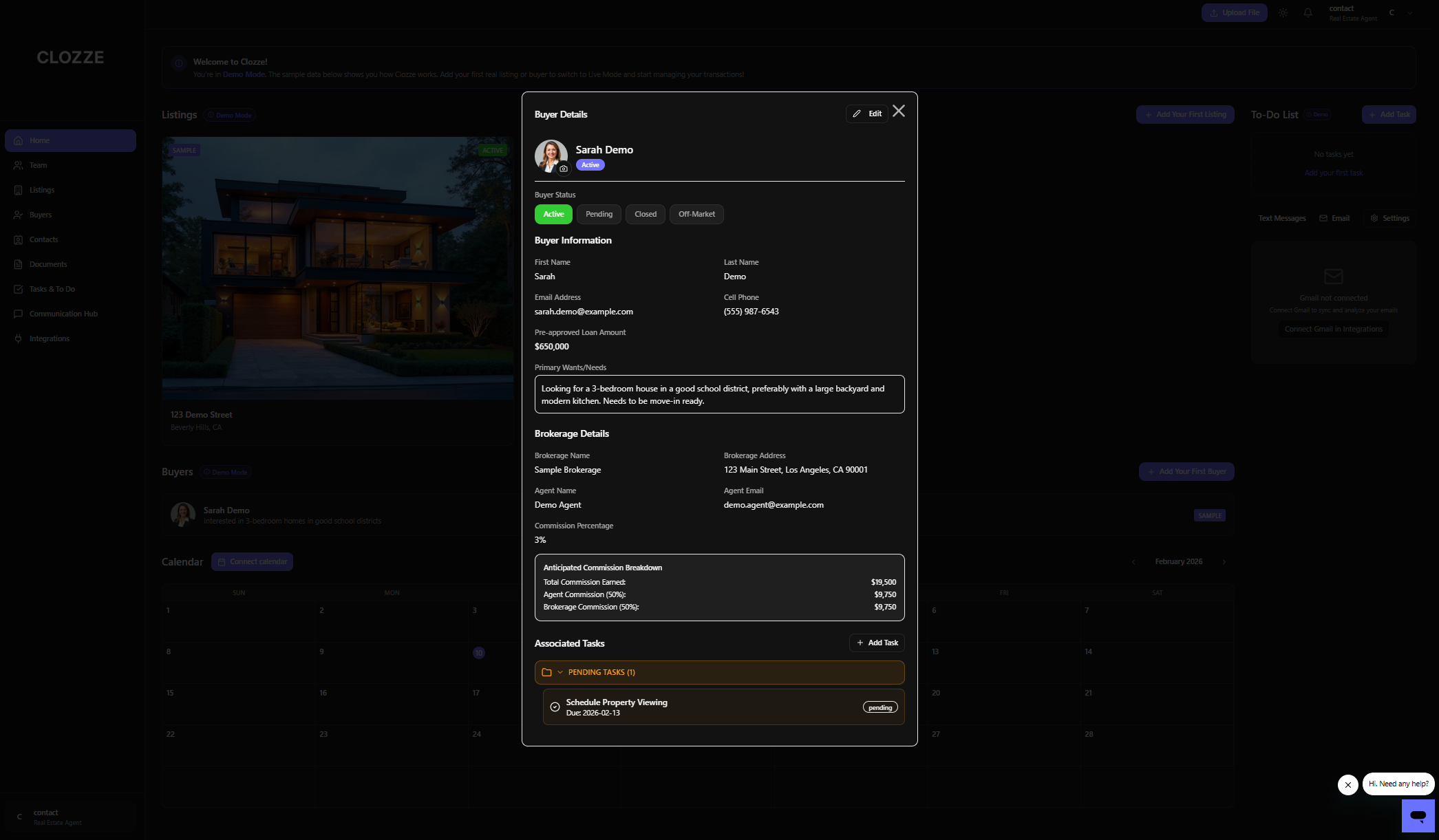Set buyer status to Pending
The height and width of the screenshot is (840, 1439).
pos(598,214)
